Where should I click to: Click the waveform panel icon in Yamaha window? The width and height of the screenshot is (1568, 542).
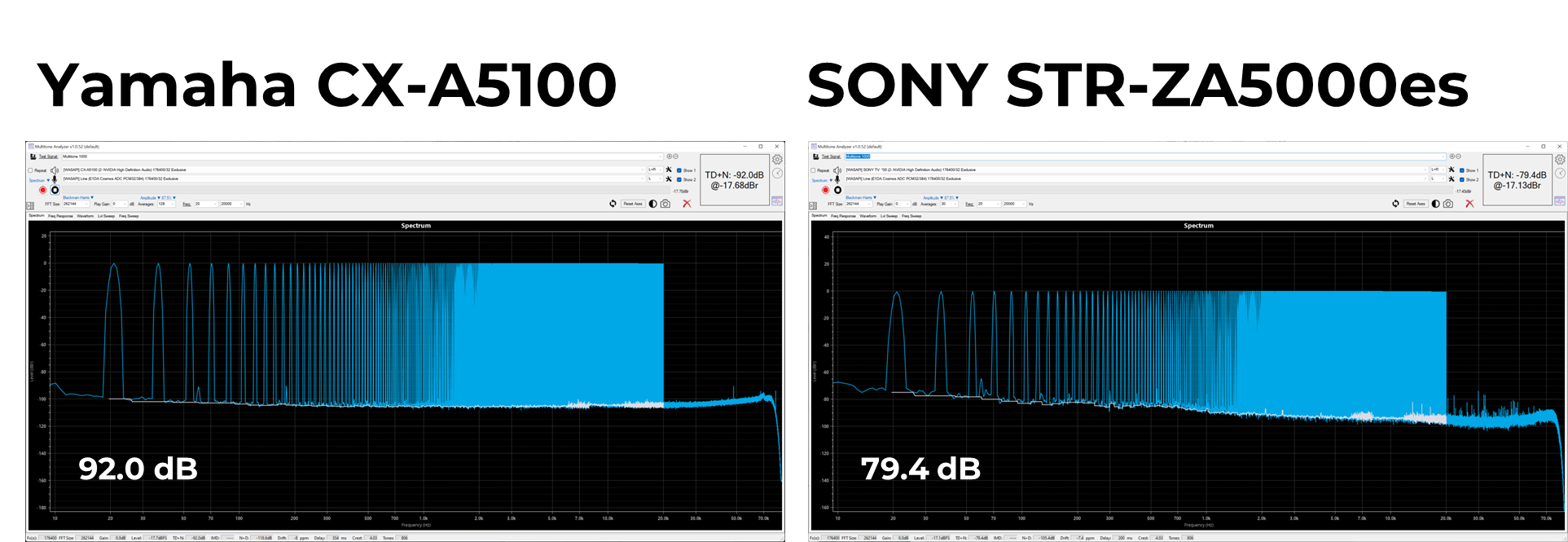[777, 200]
